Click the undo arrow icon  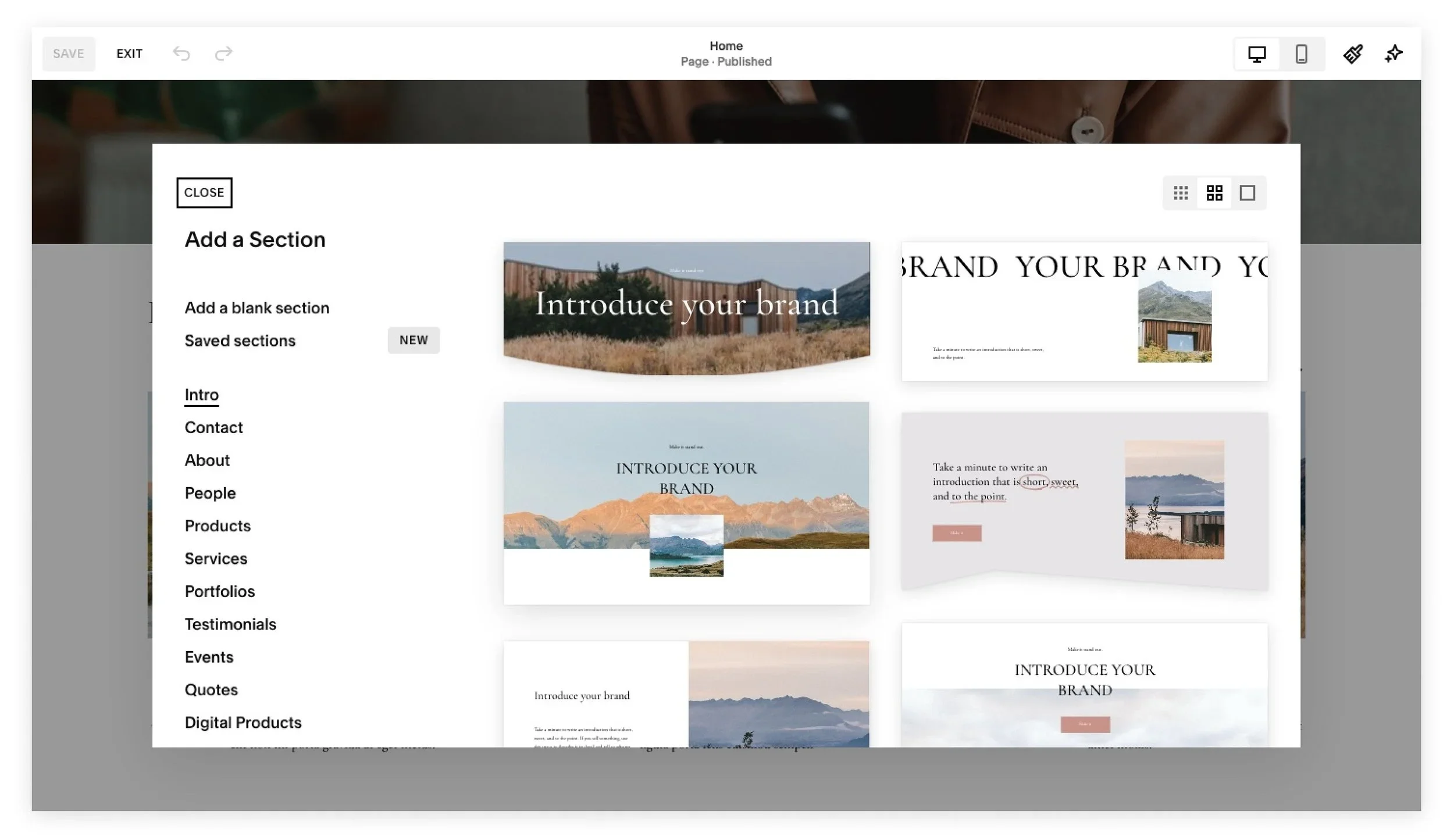point(181,53)
